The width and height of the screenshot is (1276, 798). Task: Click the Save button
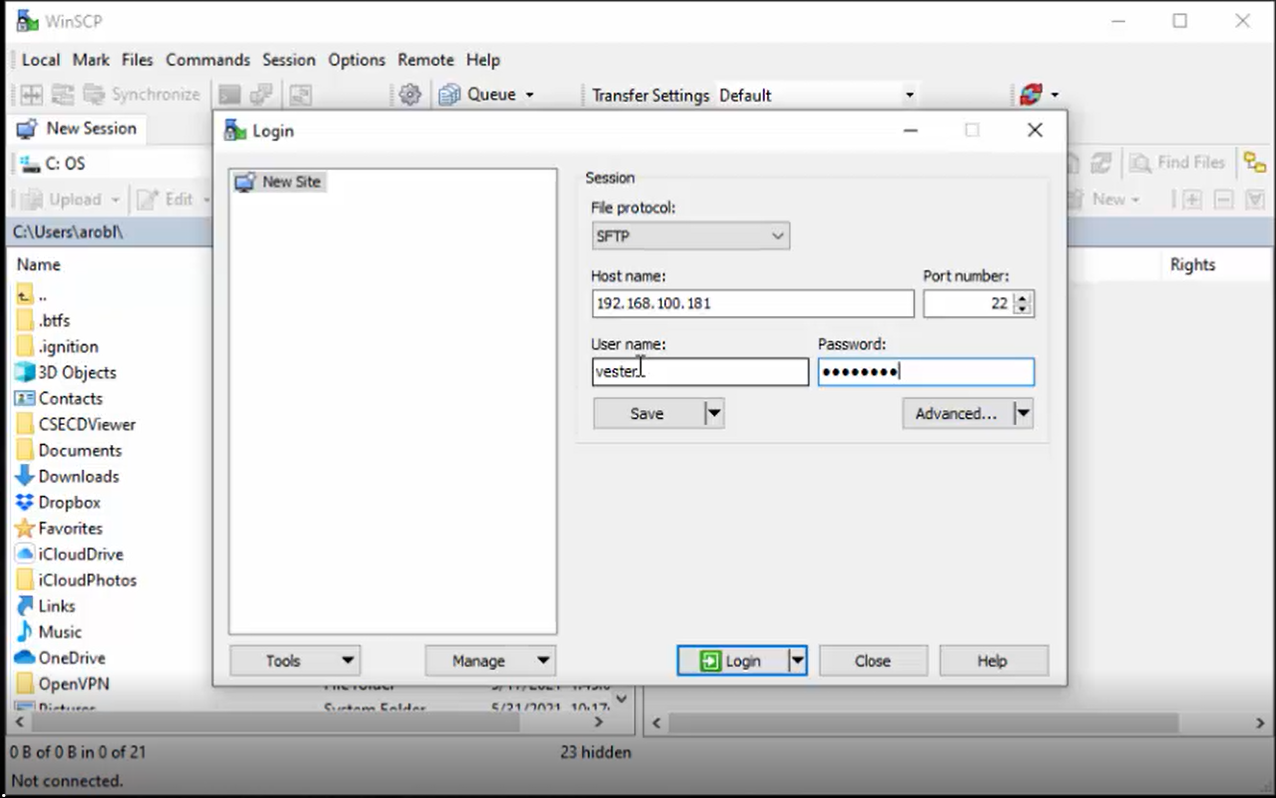tap(648, 413)
